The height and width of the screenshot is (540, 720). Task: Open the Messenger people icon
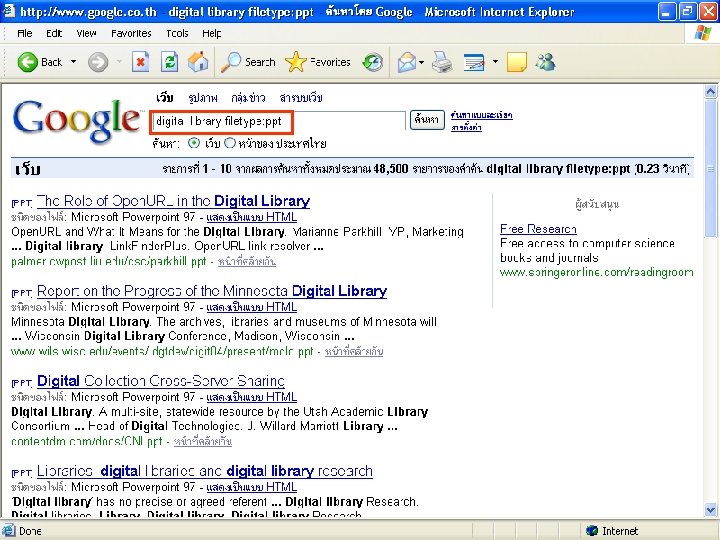[546, 62]
